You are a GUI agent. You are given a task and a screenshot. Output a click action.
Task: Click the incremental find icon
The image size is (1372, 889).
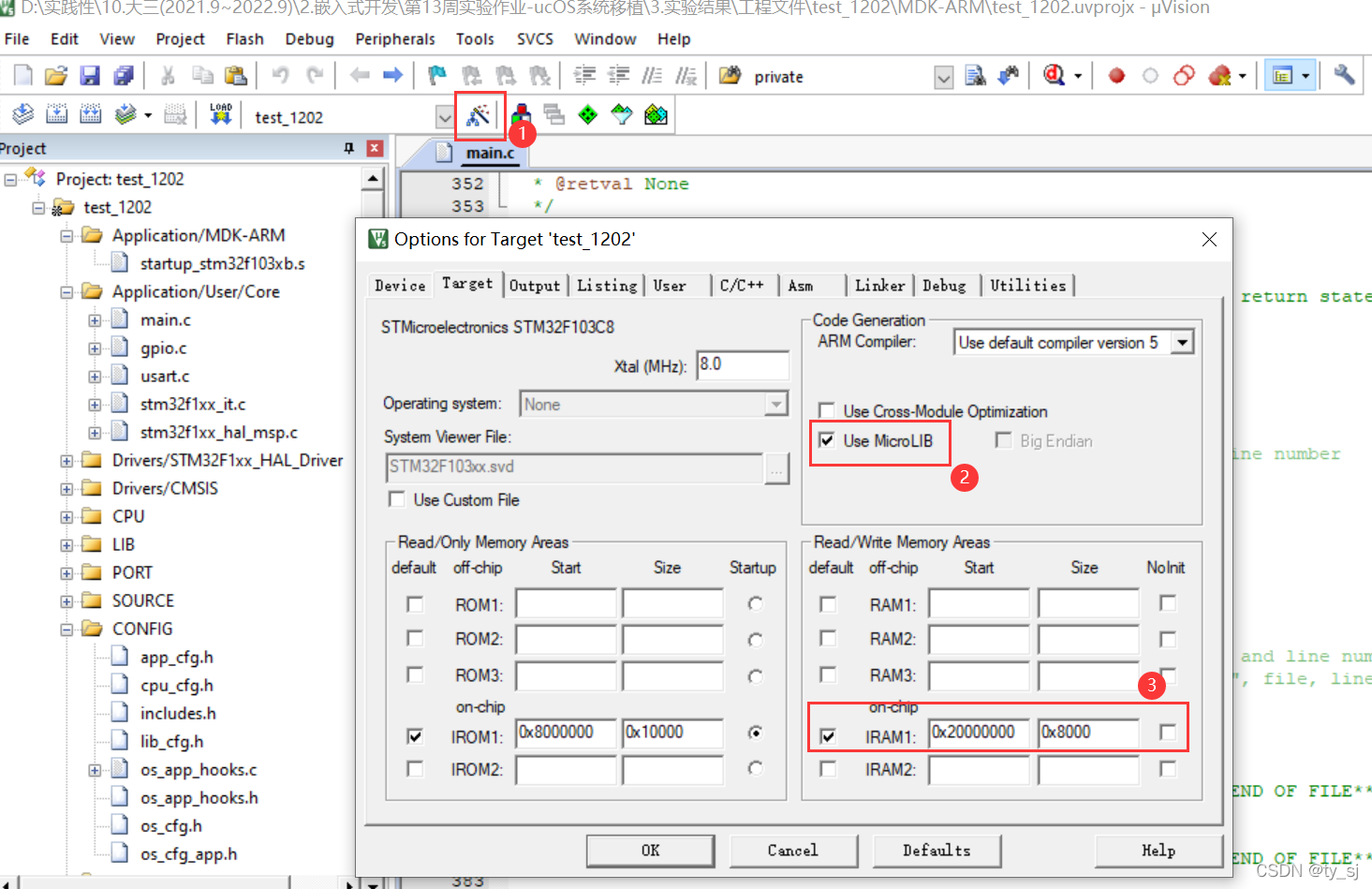point(1009,76)
